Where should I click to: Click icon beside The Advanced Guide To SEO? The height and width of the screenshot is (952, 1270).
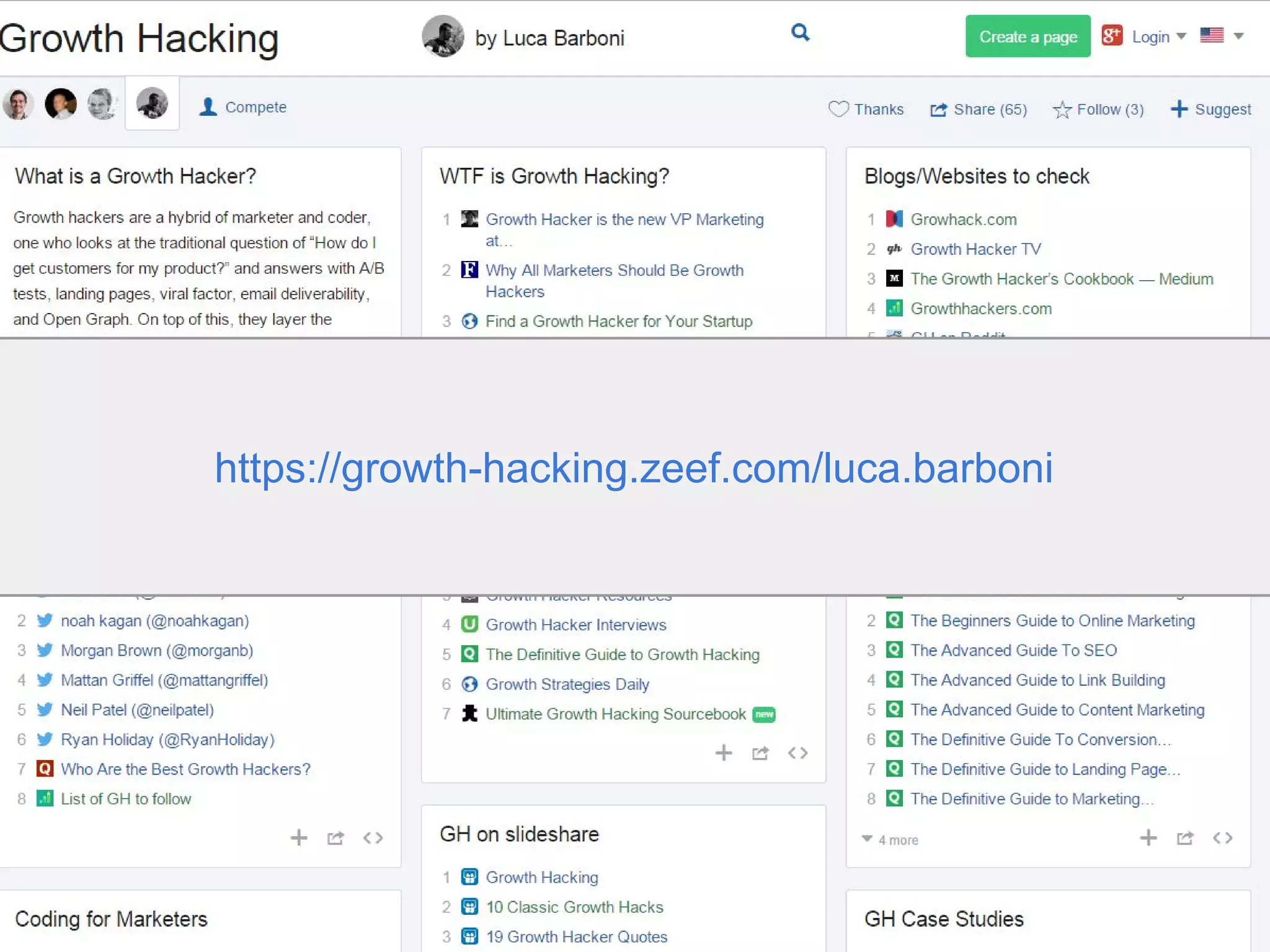[894, 650]
